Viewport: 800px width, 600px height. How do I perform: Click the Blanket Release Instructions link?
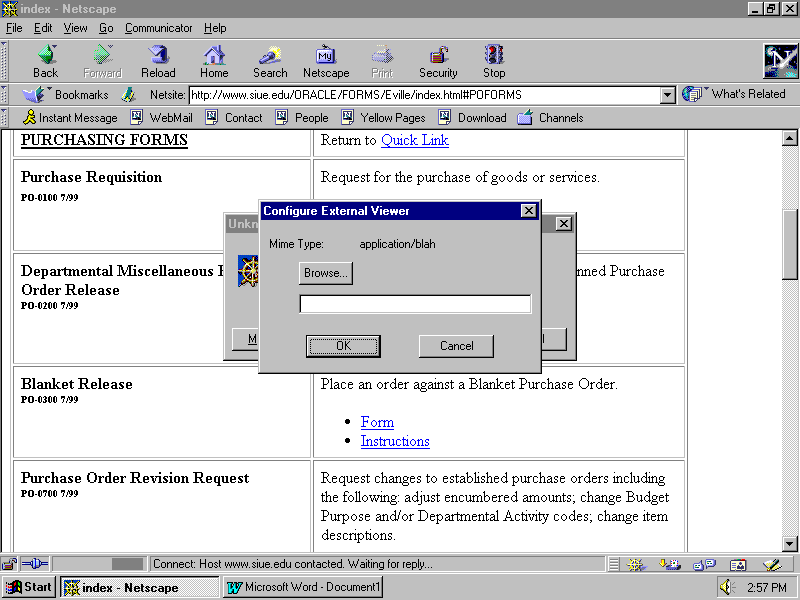(x=395, y=441)
